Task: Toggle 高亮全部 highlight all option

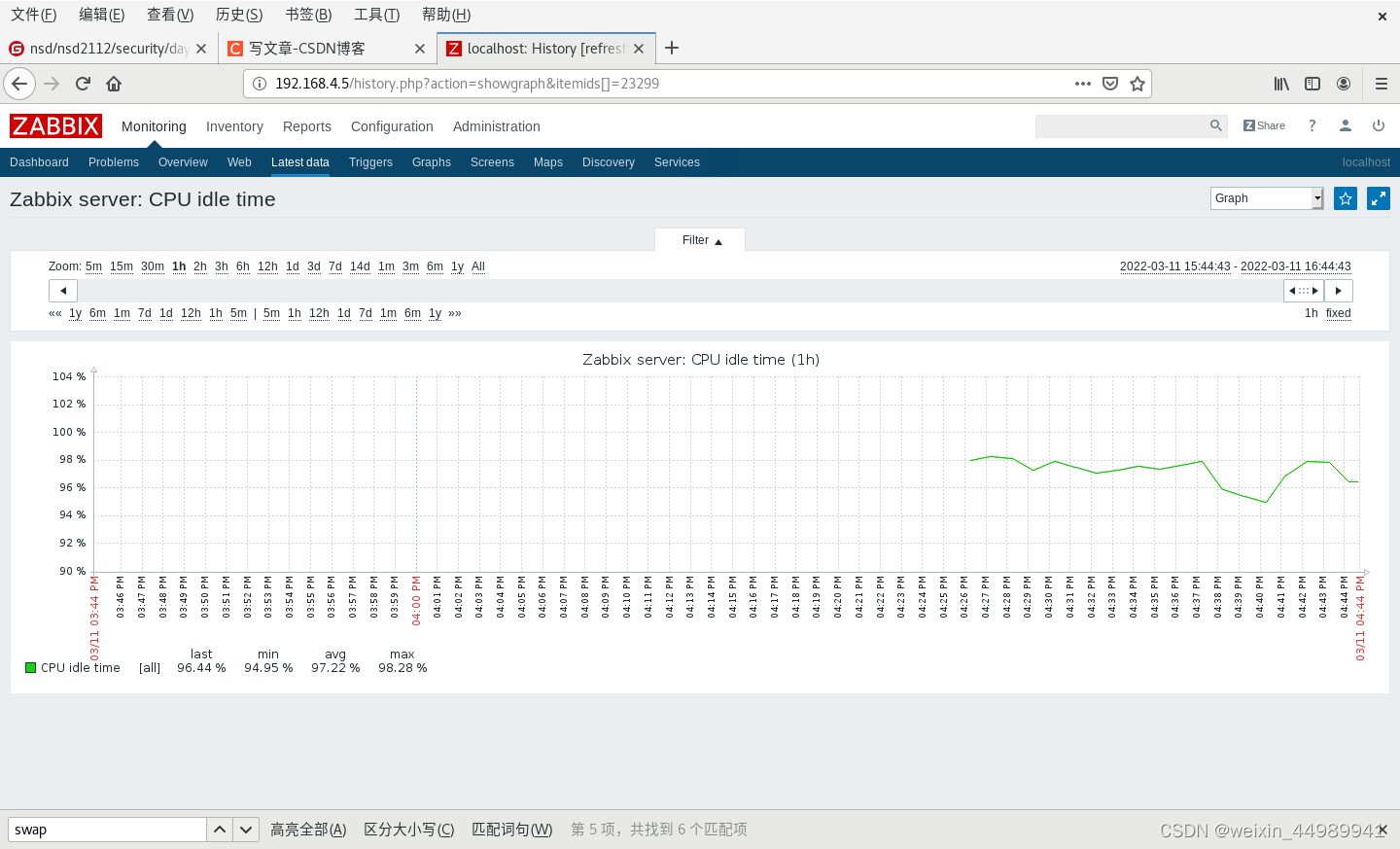Action: [x=308, y=830]
